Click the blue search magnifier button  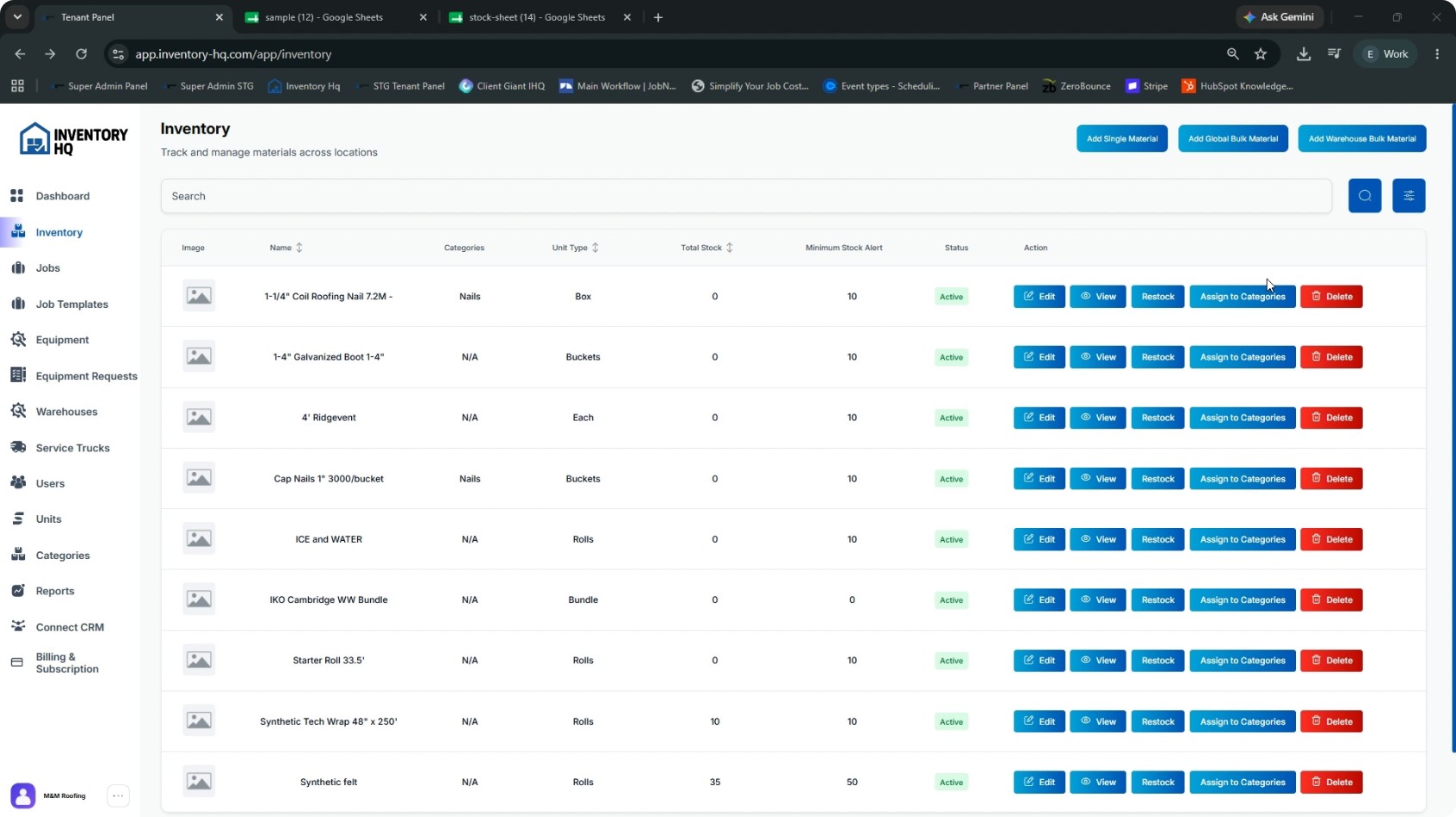click(1365, 196)
